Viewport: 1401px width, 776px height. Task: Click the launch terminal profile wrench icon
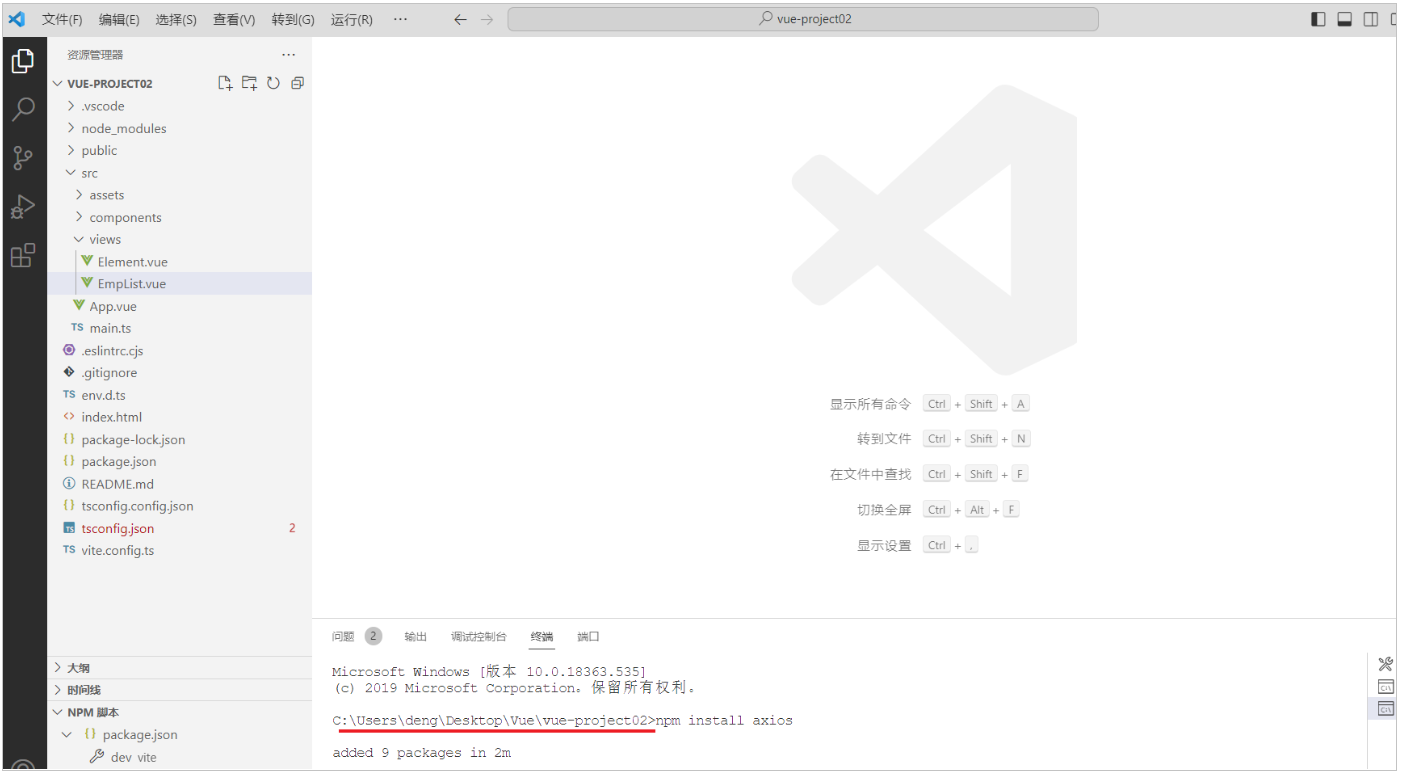tap(1385, 663)
